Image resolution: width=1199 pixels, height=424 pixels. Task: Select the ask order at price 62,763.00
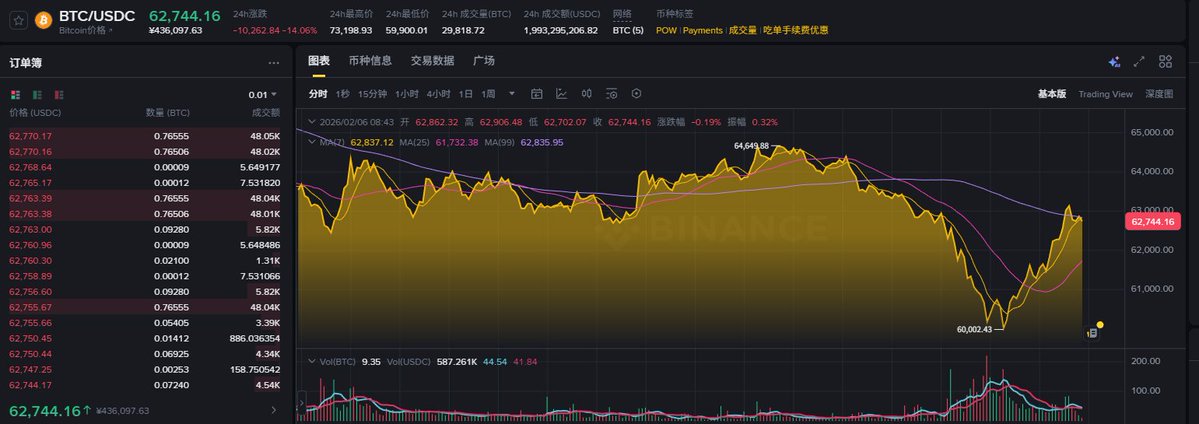click(145, 229)
